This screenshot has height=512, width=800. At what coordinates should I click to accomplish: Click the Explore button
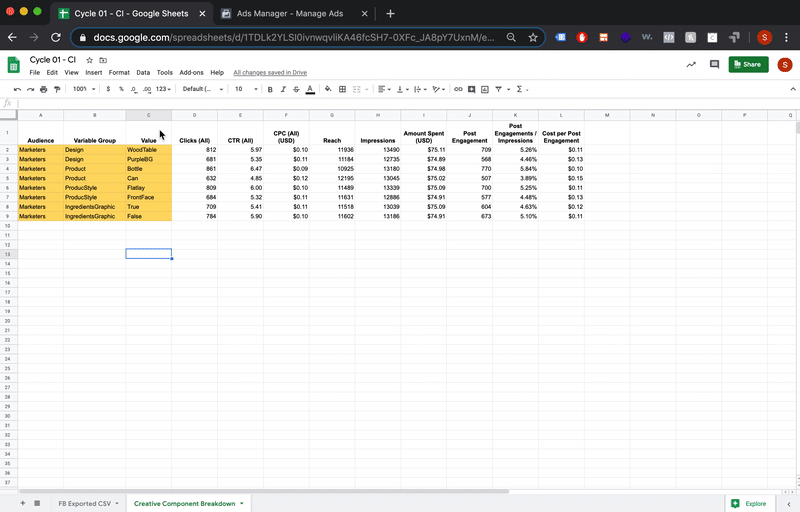[x=748, y=503]
